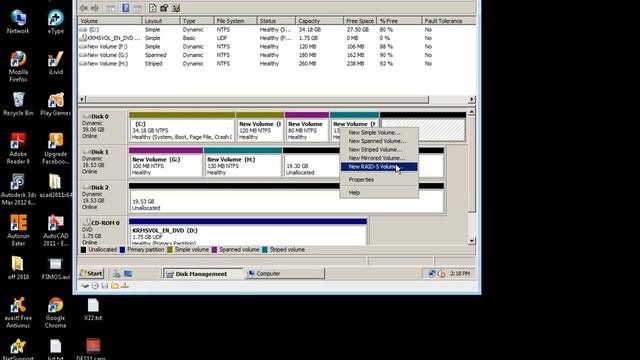Sort list by the Volume column header
Viewport: 640px width, 360px height.
(109, 21)
